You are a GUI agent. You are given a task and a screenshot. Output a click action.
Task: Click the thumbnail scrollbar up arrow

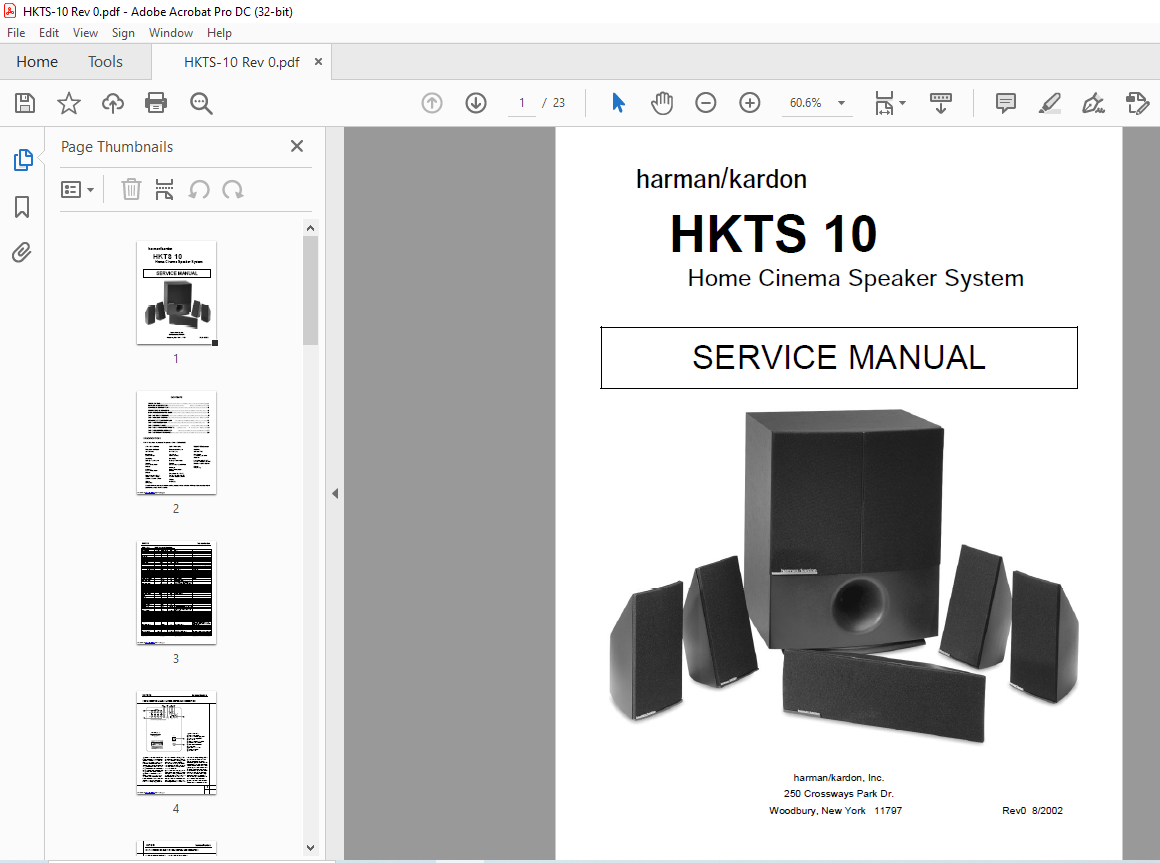(310, 228)
